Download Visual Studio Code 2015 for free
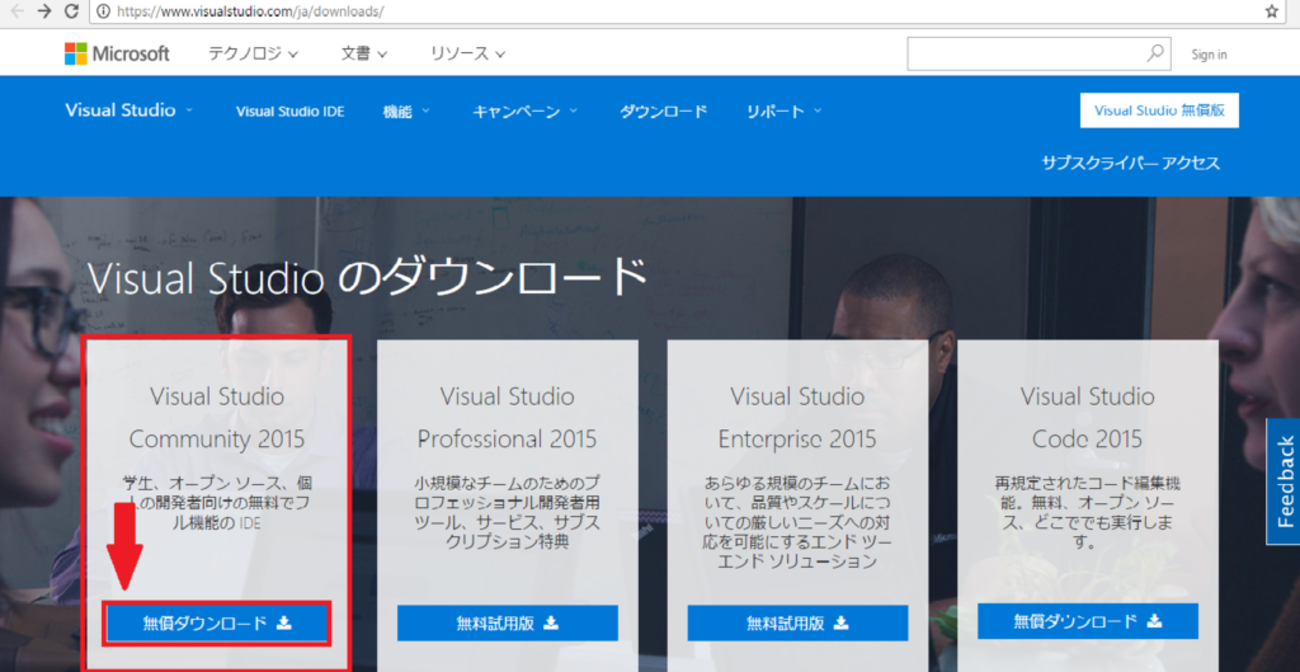Viewport: 1300px width, 672px height. (1088, 622)
